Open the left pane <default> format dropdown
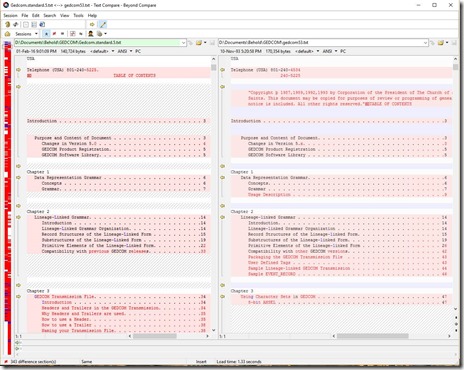This screenshot has width=464, height=370. pyautogui.click(x=102, y=51)
